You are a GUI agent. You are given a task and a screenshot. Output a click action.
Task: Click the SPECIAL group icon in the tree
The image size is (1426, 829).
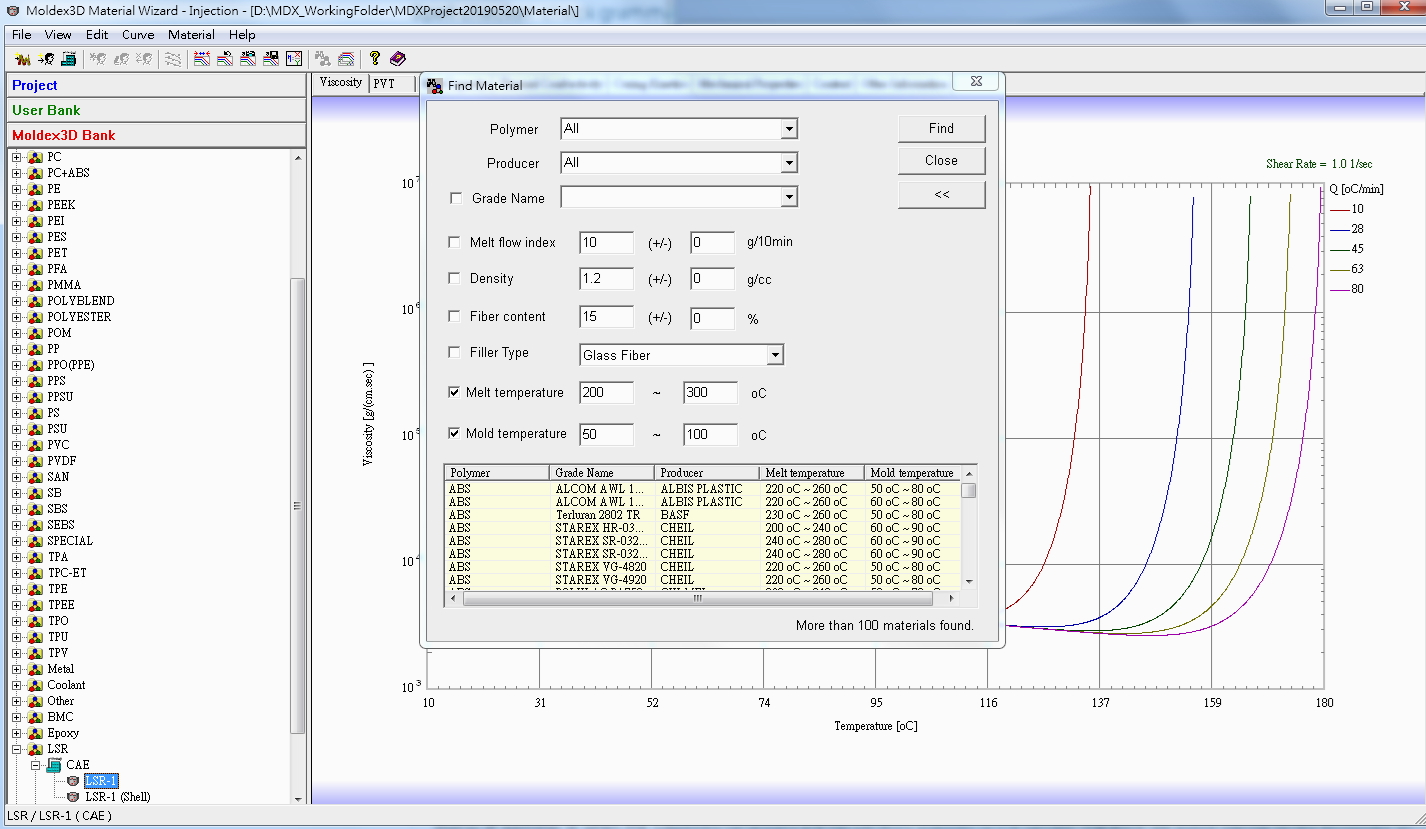click(35, 541)
